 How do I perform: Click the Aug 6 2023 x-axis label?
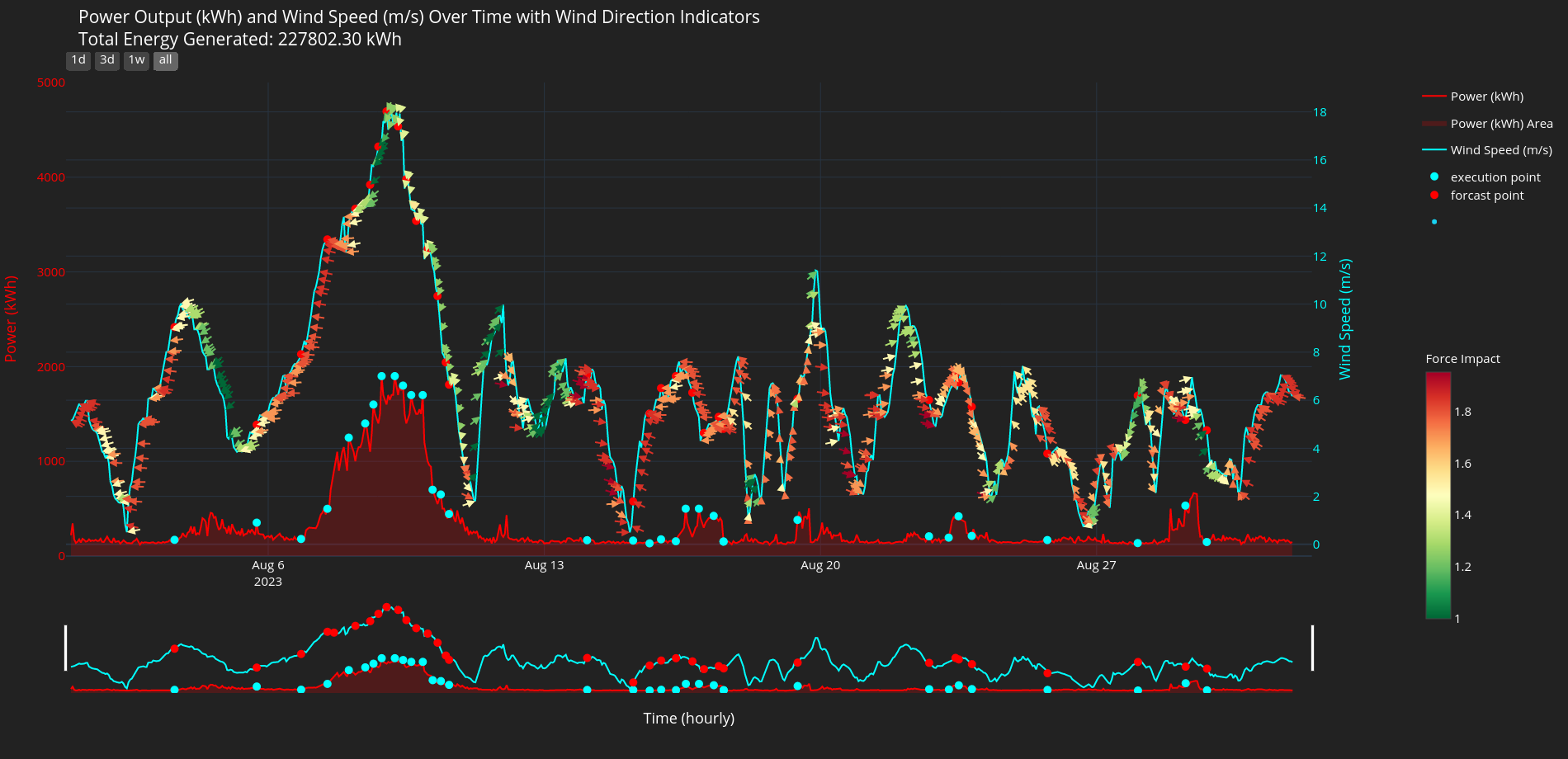[268, 573]
